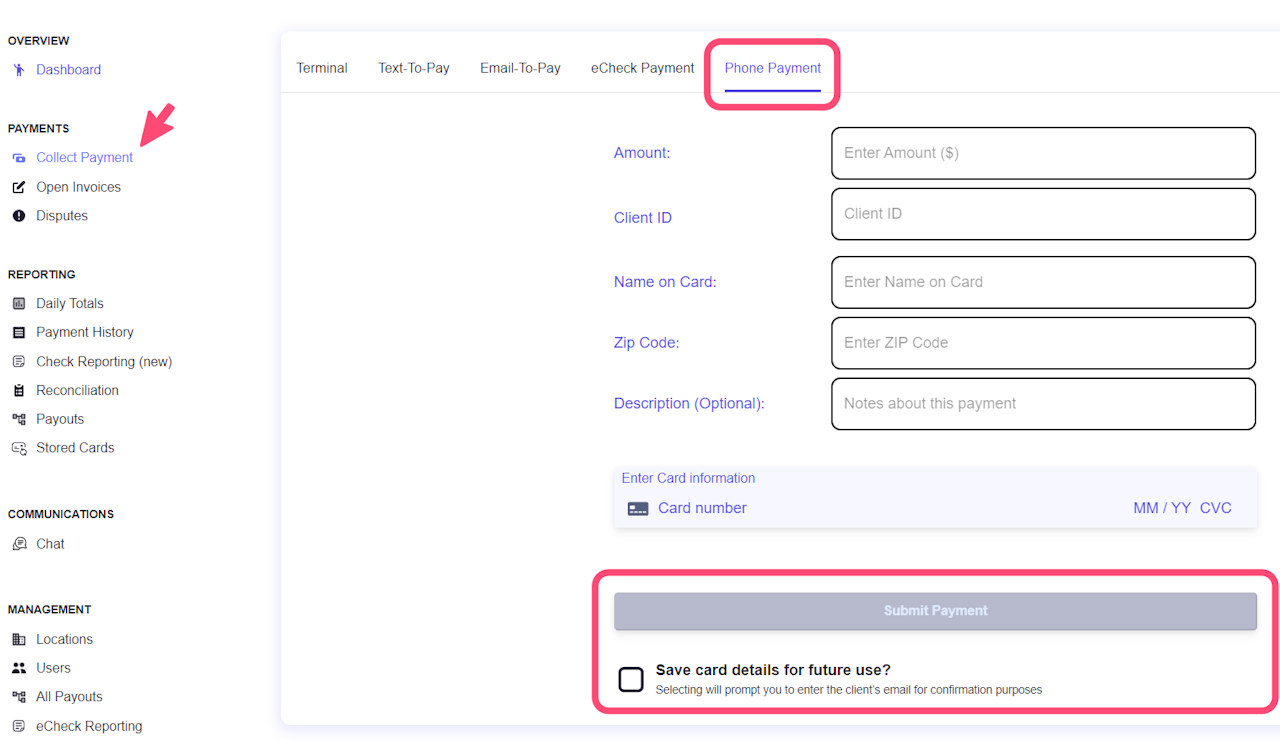Click the Chat bubble icon

point(19,544)
